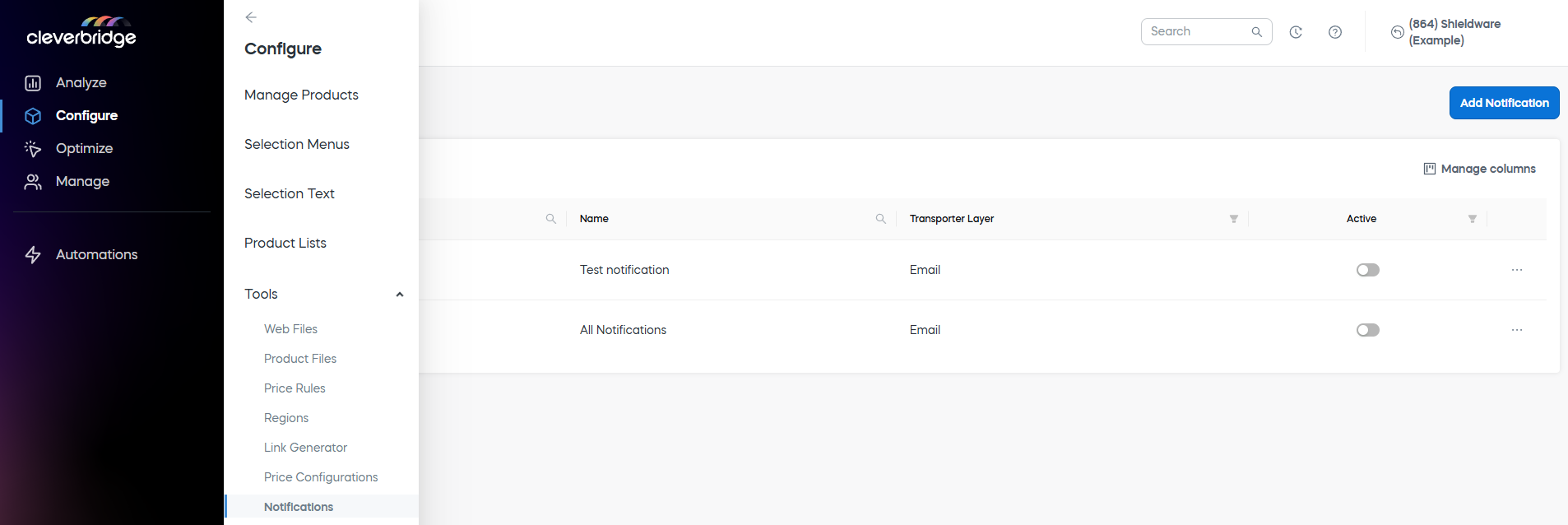Open the help question mark icon
The width and height of the screenshot is (1568, 525).
1335,32
